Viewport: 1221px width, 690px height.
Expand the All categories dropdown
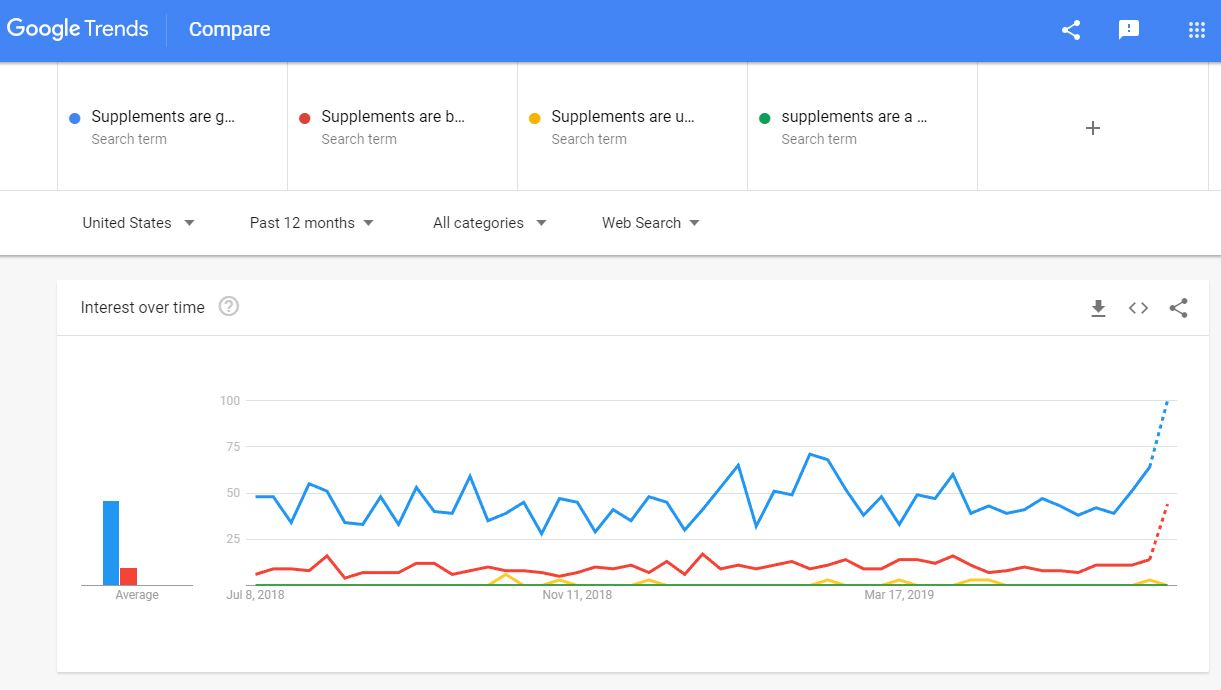coord(490,223)
